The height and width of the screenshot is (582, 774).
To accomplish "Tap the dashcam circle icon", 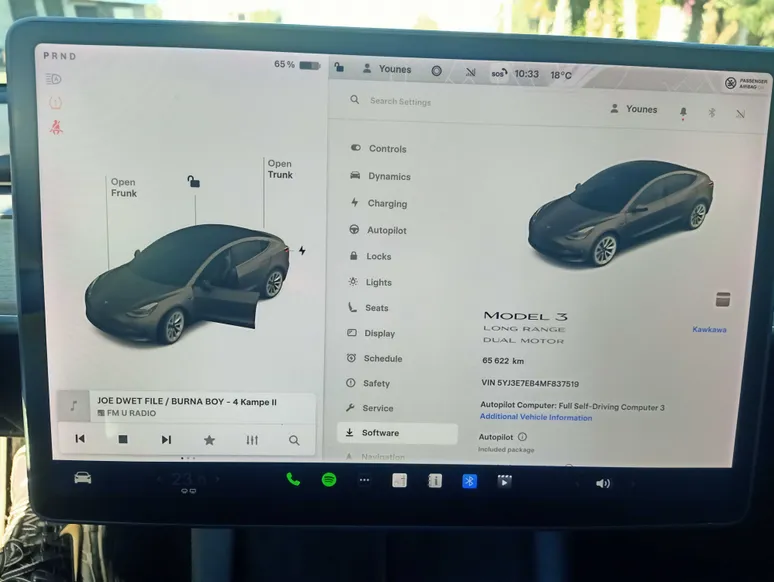I will click(436, 71).
